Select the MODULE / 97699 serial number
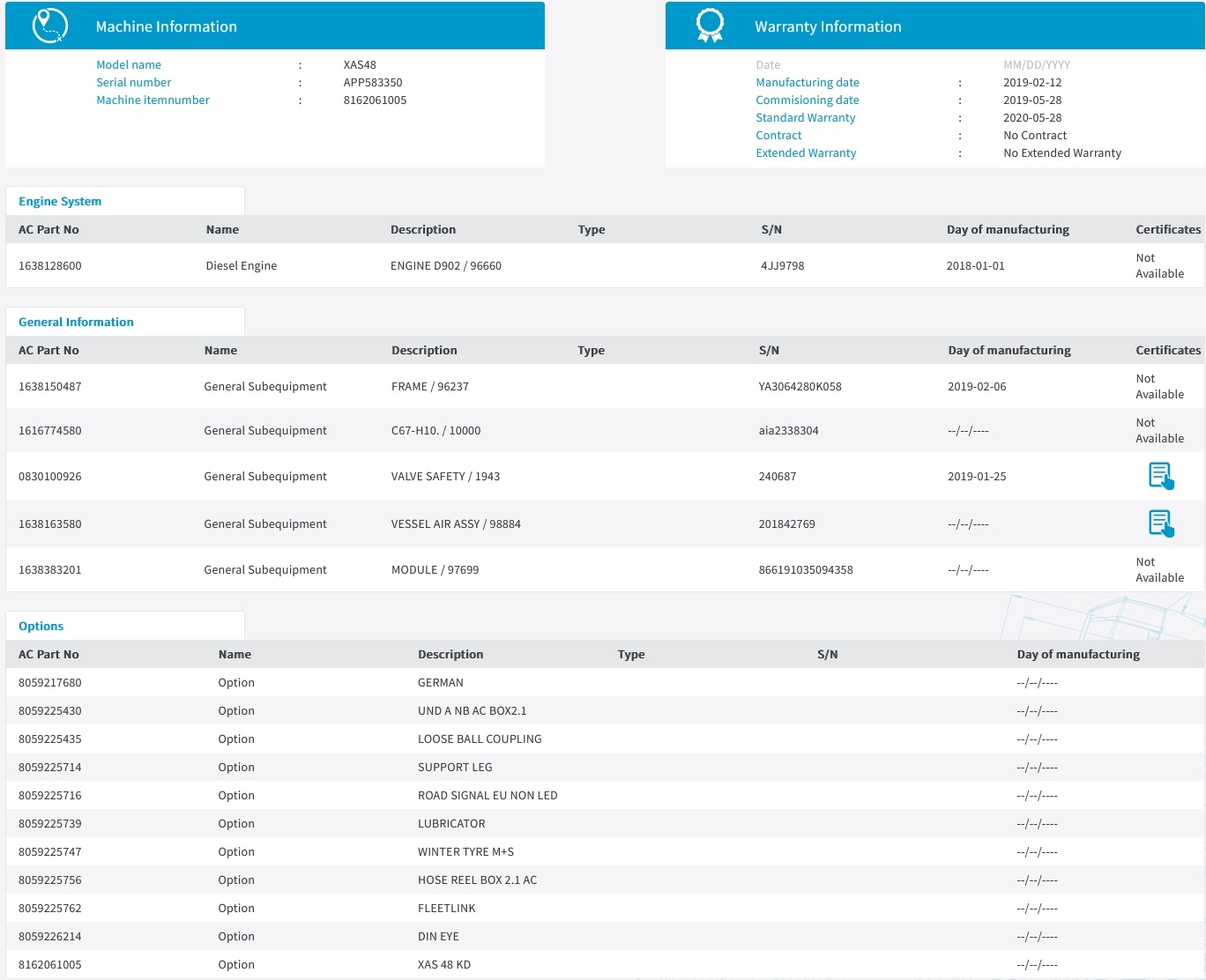Screen dimensions: 1206x980 [806, 569]
